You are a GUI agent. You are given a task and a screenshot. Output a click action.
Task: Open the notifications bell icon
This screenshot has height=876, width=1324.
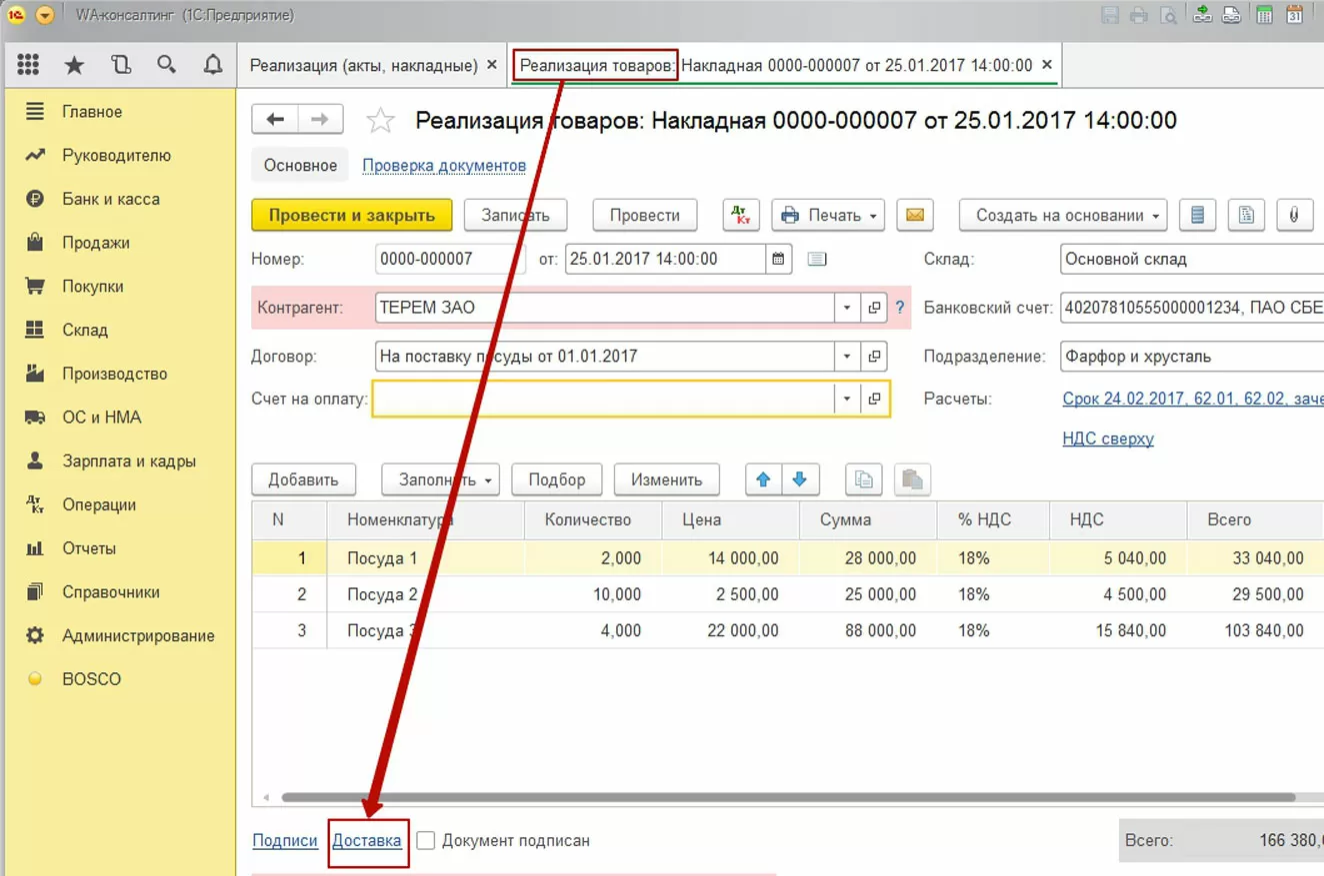coord(213,65)
